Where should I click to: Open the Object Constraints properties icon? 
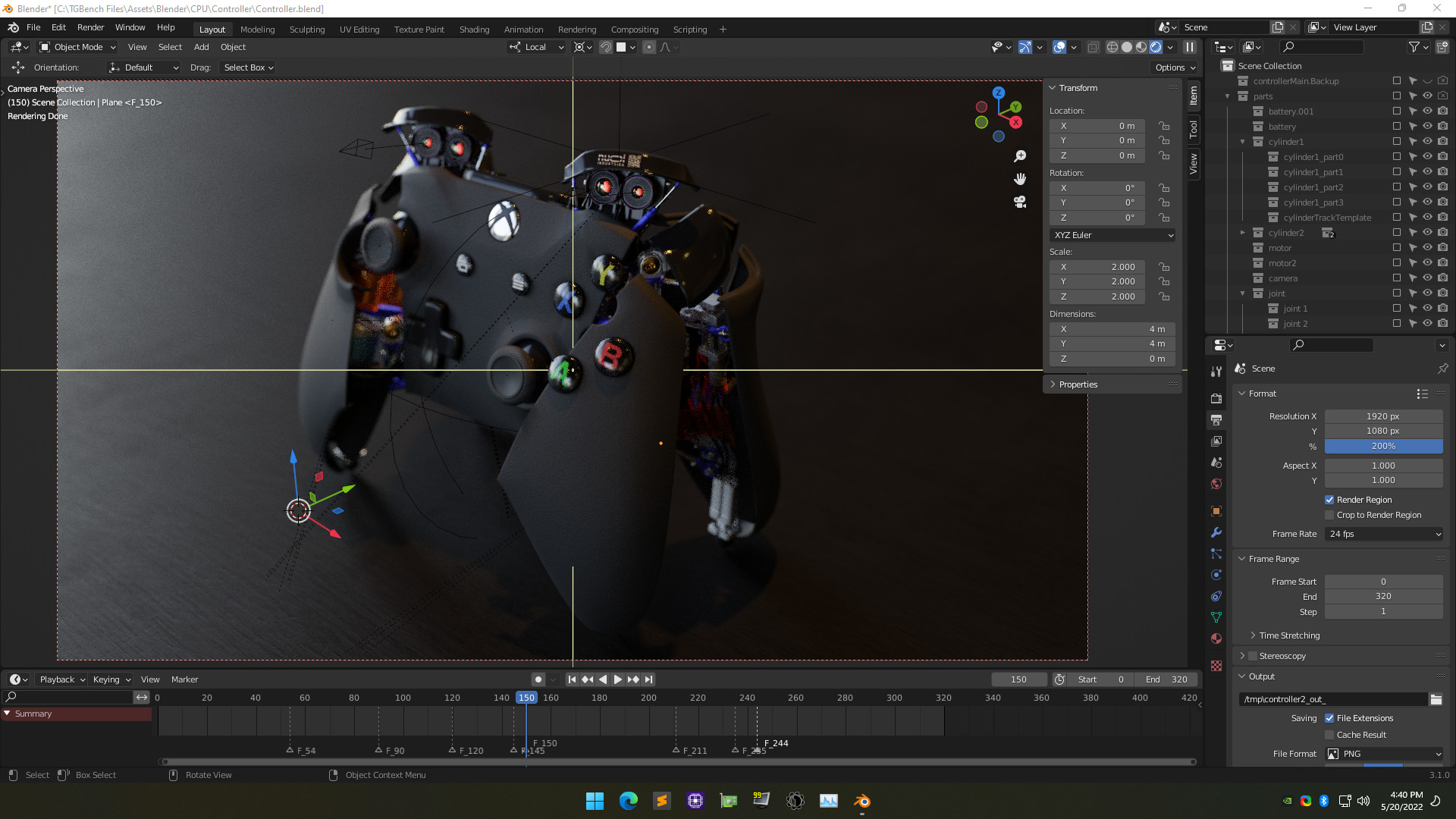coord(1216,596)
